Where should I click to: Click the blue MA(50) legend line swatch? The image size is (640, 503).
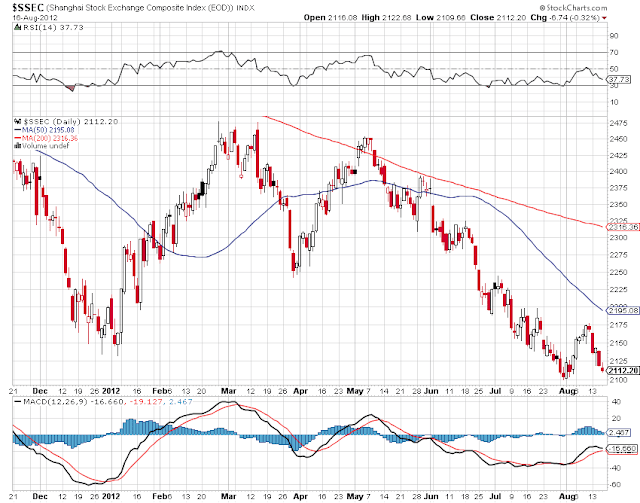[18, 130]
